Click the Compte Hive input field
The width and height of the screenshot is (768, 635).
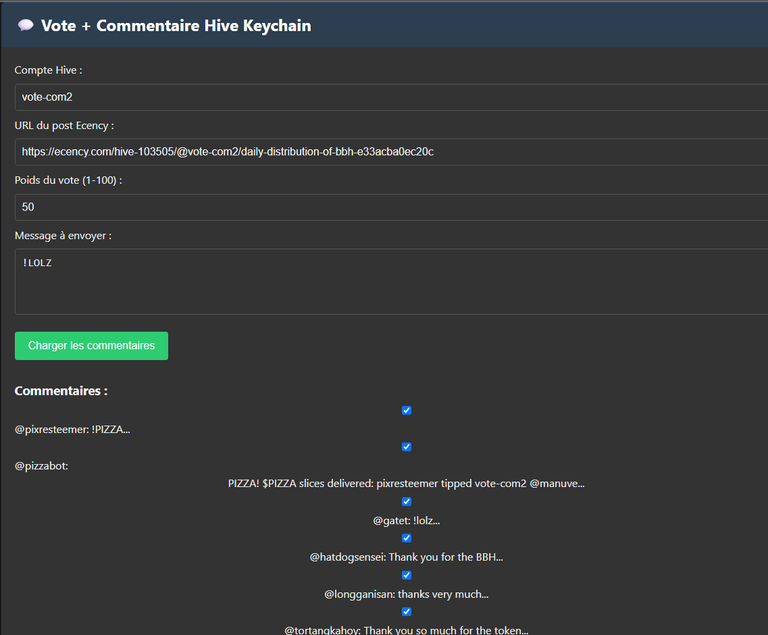[391, 97]
